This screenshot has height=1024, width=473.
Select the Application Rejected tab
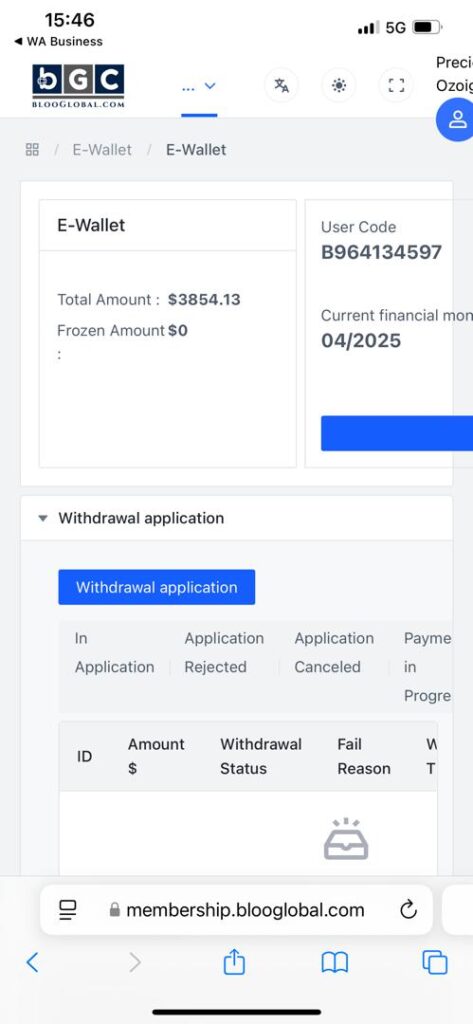pyautogui.click(x=224, y=652)
